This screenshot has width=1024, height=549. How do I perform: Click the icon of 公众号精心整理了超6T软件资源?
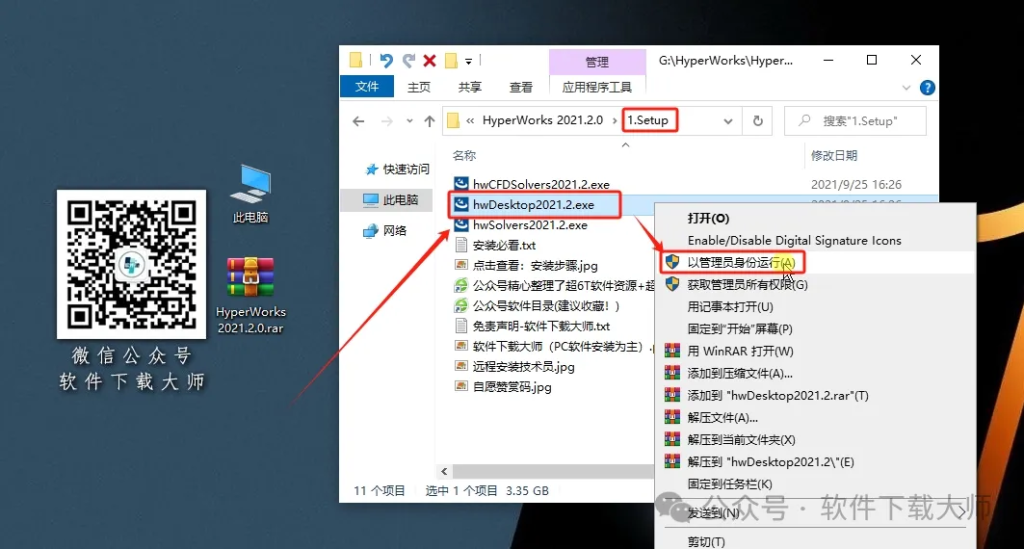point(461,285)
